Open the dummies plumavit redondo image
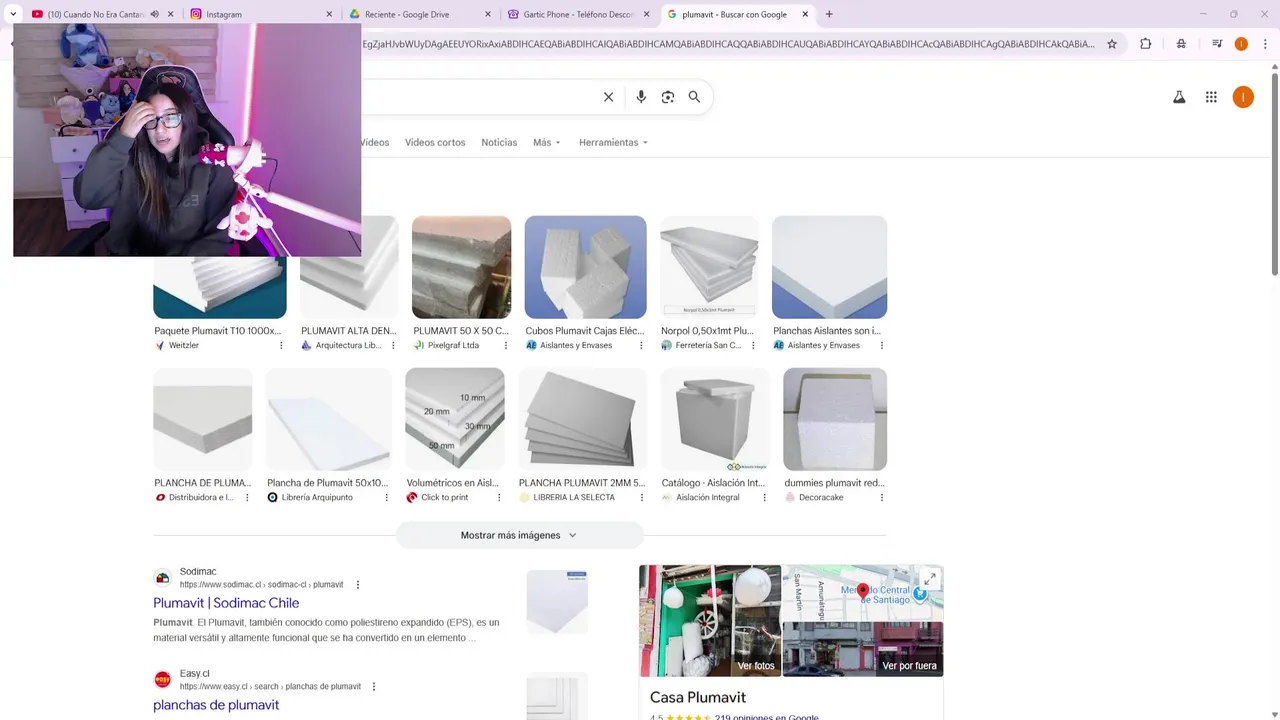1280x720 pixels. [835, 419]
